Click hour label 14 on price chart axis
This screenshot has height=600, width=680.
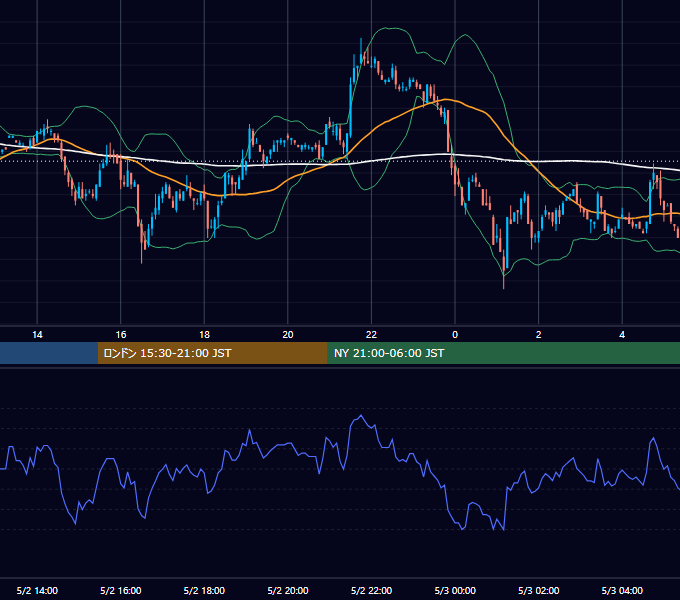37,335
